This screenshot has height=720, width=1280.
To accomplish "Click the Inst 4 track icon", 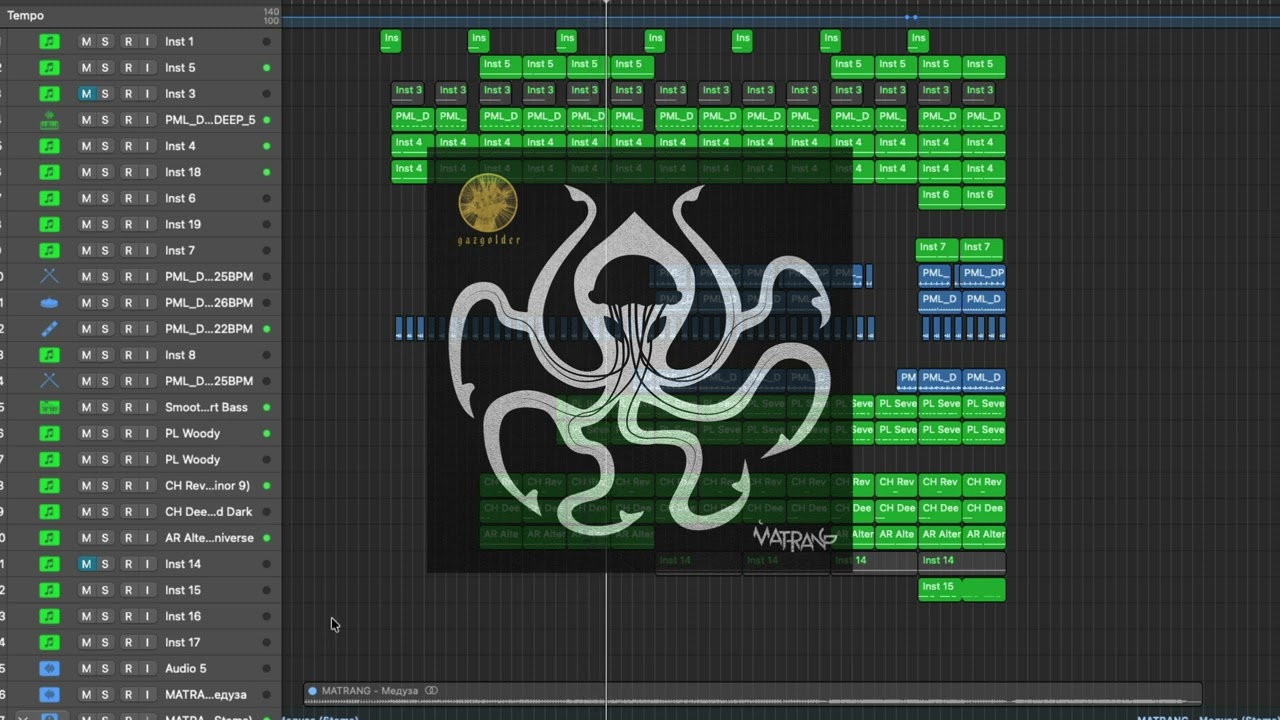I will click(49, 146).
